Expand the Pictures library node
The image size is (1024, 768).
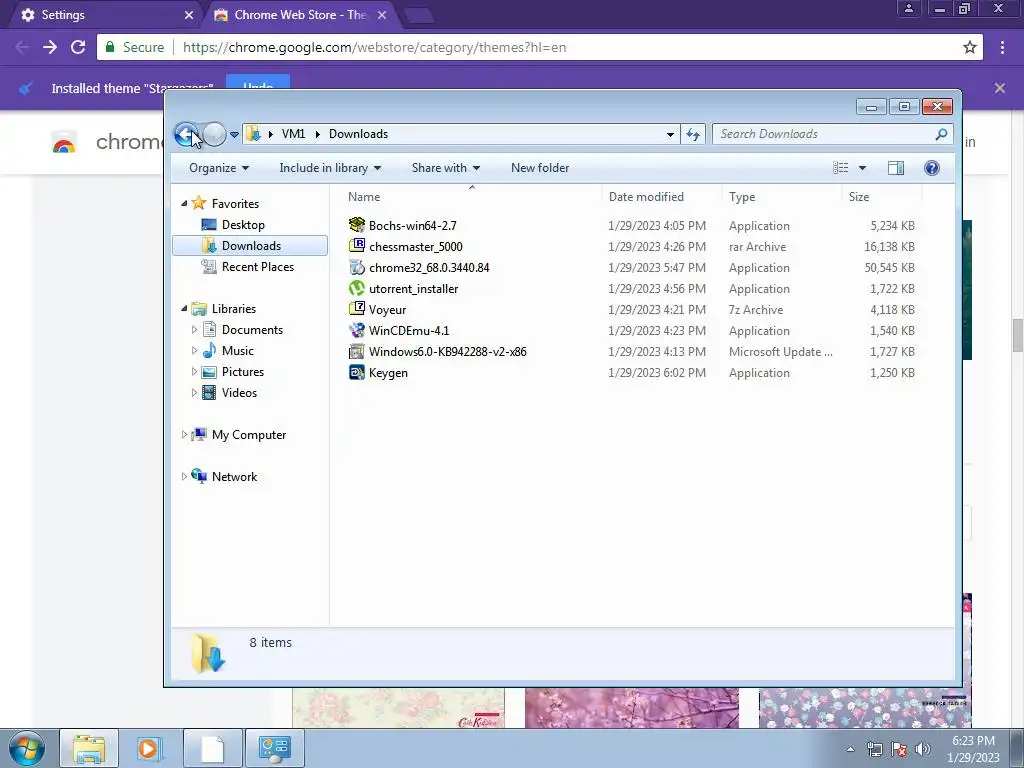[x=194, y=372]
